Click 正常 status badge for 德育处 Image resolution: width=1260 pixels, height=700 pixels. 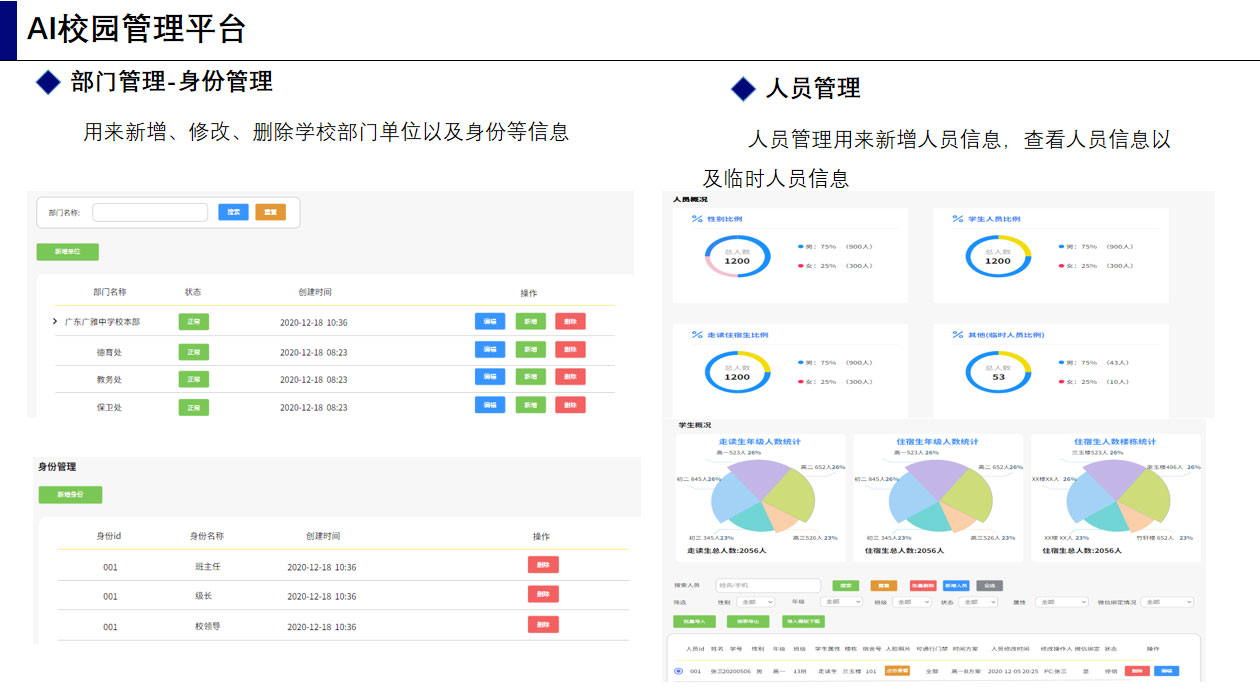193,352
